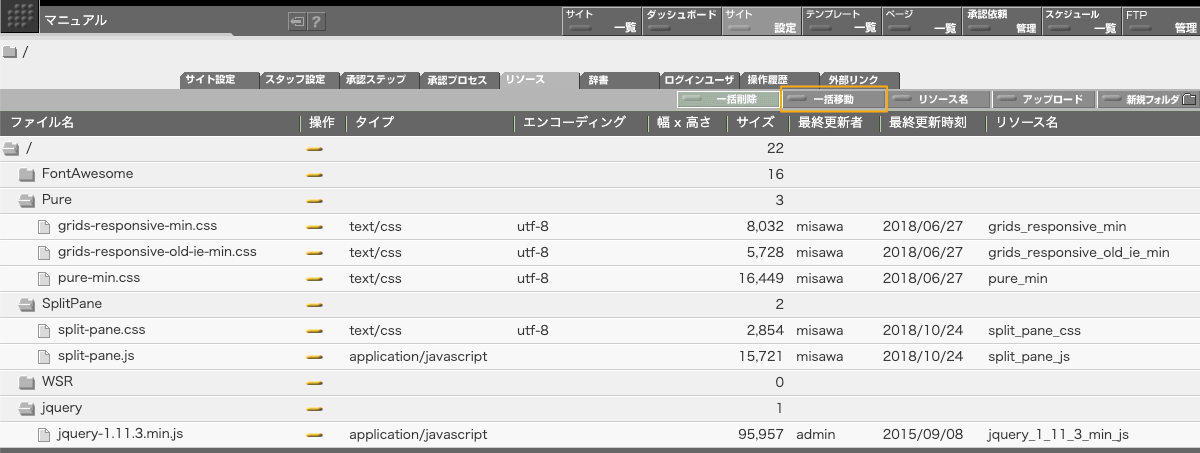Viewport: 1200px width, 453px height.
Task: Collapse the SplitPane folder
Action: pyautogui.click(x=27, y=304)
